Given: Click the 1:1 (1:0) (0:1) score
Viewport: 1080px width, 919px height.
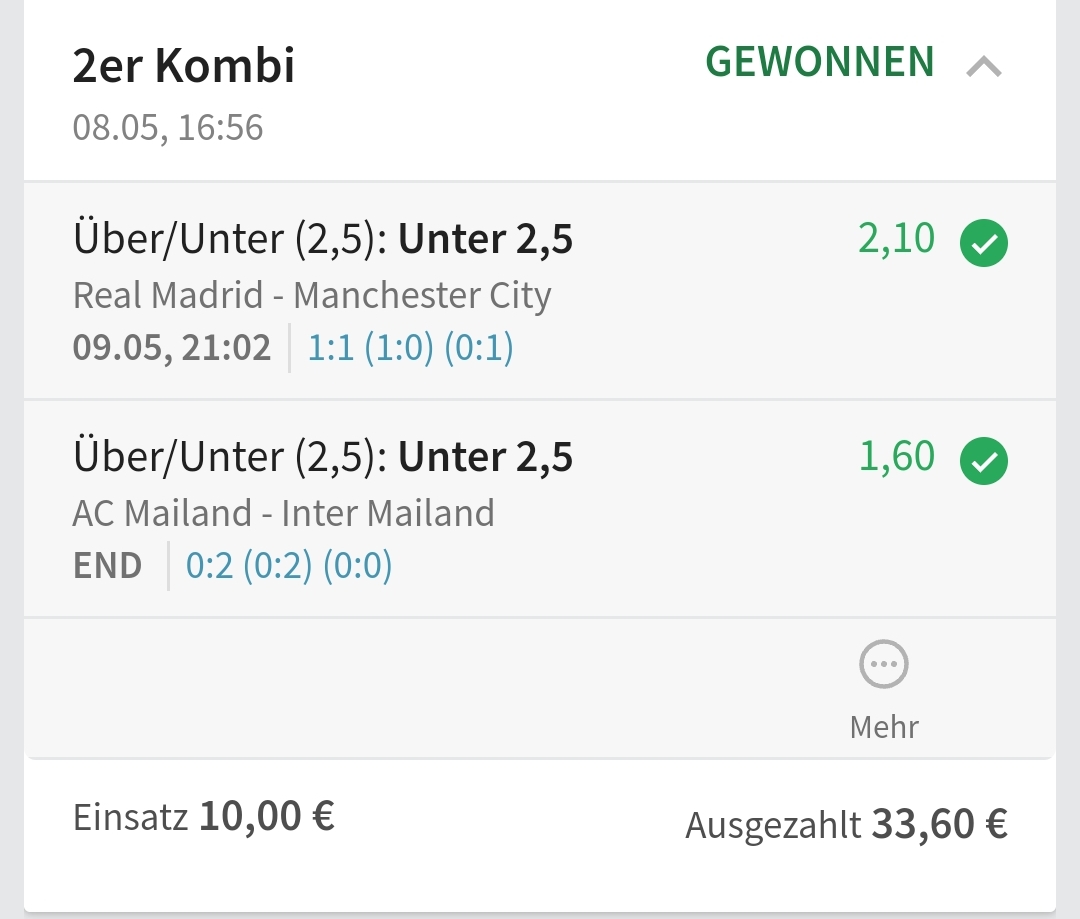Looking at the screenshot, I should pos(410,348).
